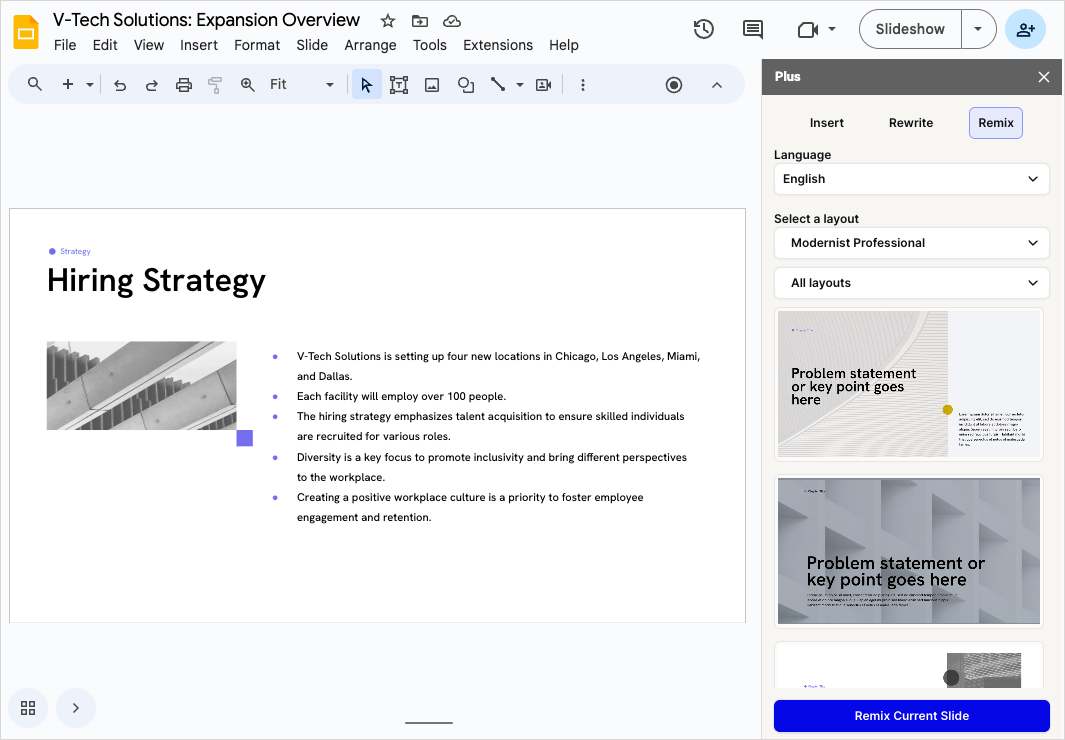Open the English language dropdown
Viewport: 1065px width, 740px height.
911,179
